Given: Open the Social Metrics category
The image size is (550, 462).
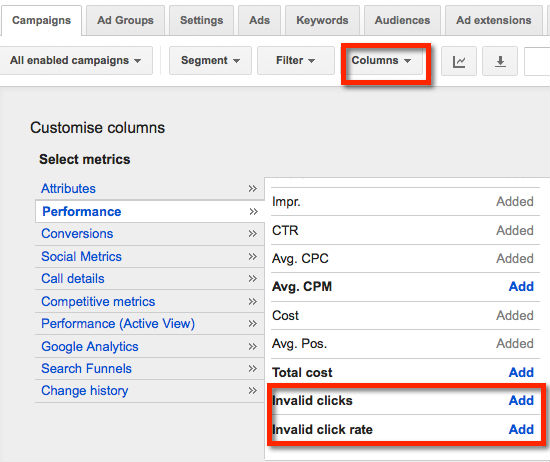Looking at the screenshot, I should [81, 256].
